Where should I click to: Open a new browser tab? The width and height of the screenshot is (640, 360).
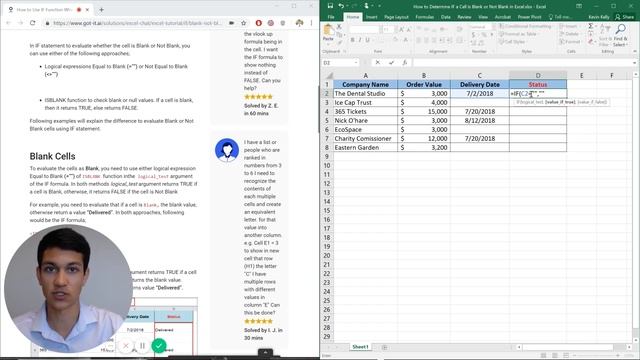pos(101,9)
